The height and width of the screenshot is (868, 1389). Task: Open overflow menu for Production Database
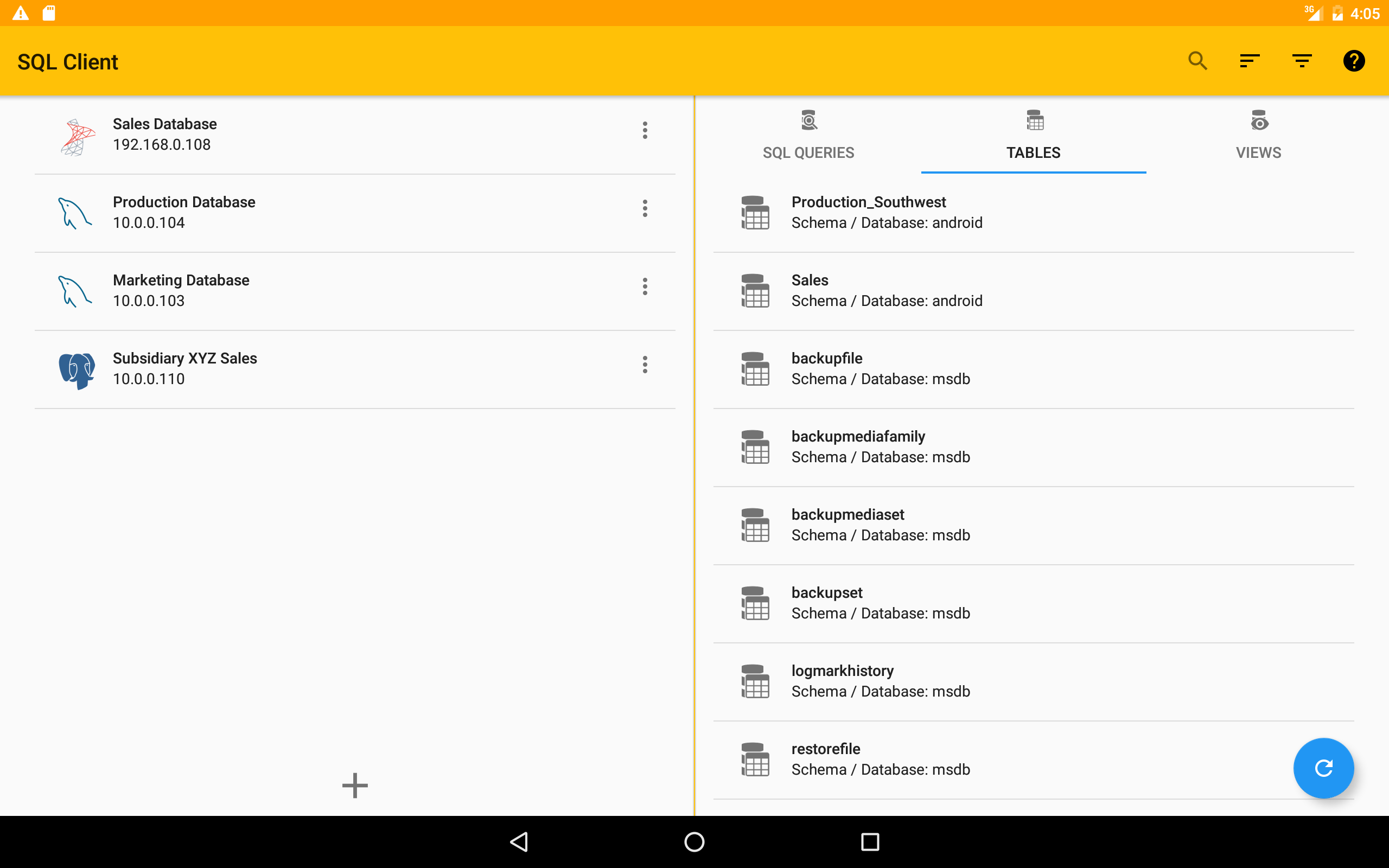(x=645, y=208)
